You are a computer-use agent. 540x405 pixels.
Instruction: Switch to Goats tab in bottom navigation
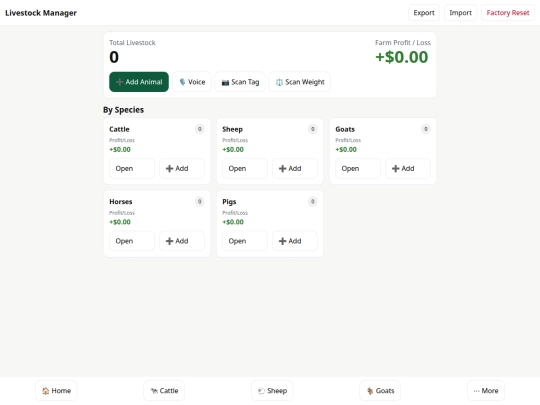380,391
